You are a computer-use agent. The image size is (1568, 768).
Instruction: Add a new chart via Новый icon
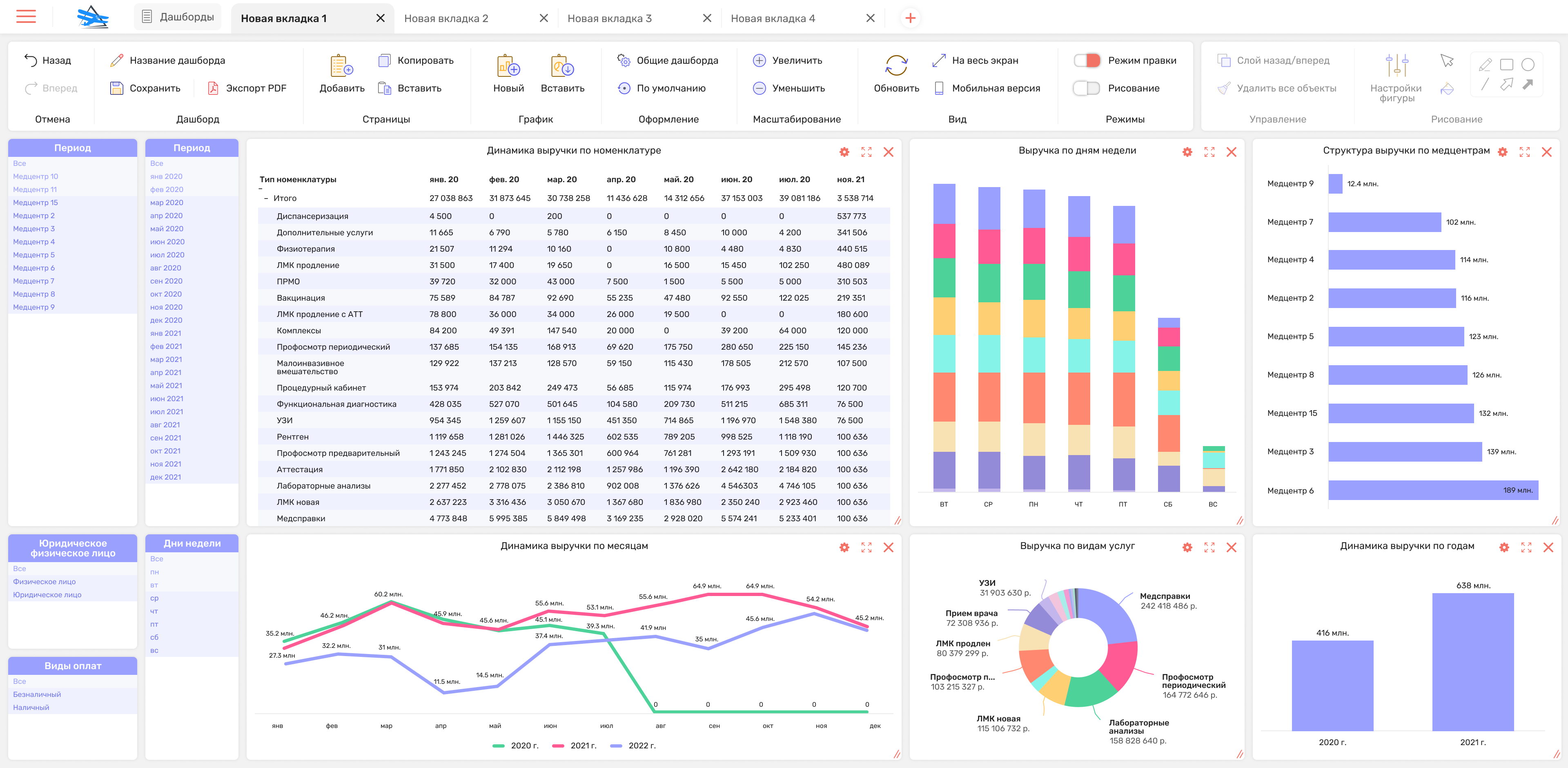(x=508, y=66)
